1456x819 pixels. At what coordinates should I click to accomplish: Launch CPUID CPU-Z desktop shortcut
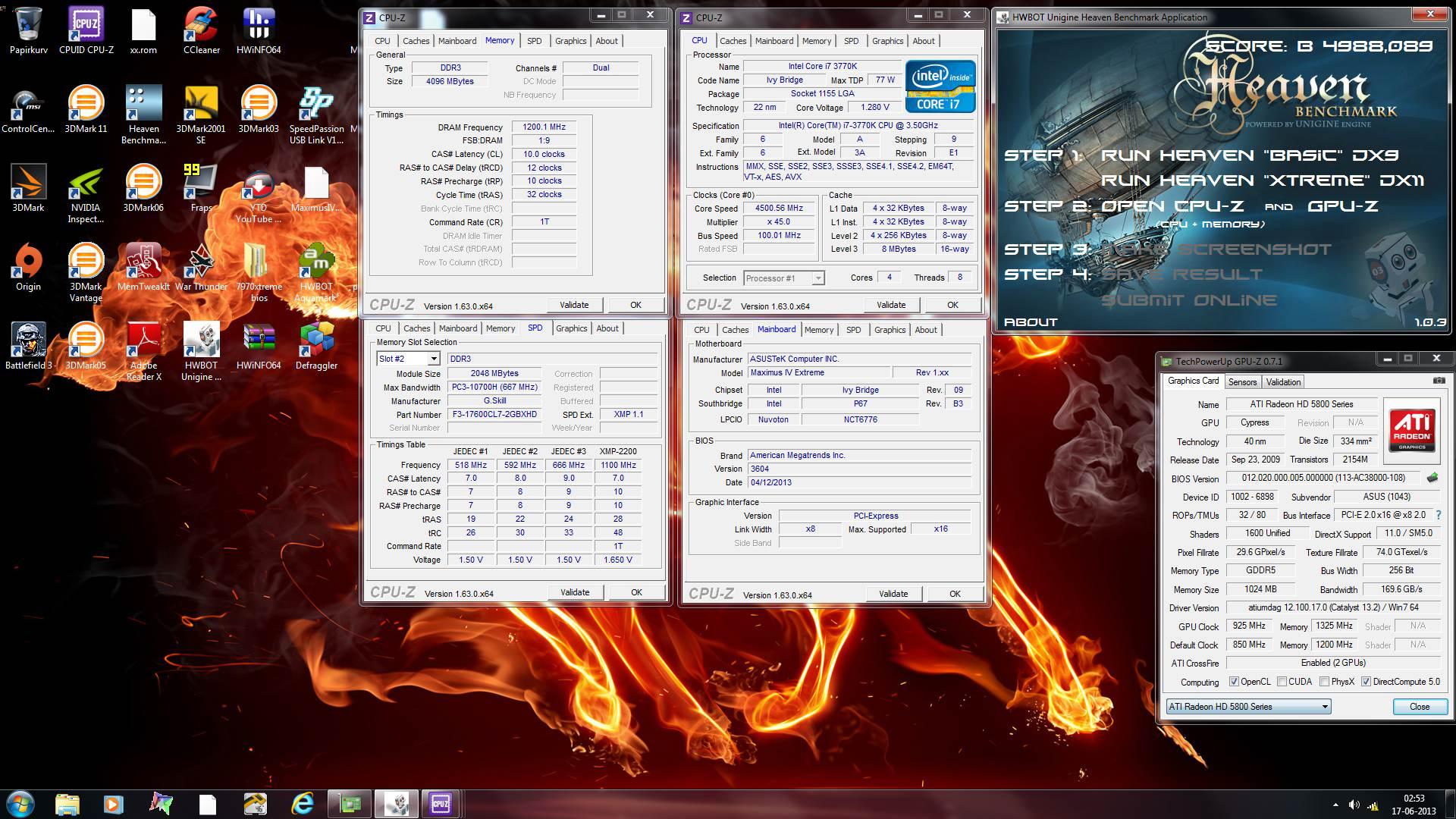[86, 30]
